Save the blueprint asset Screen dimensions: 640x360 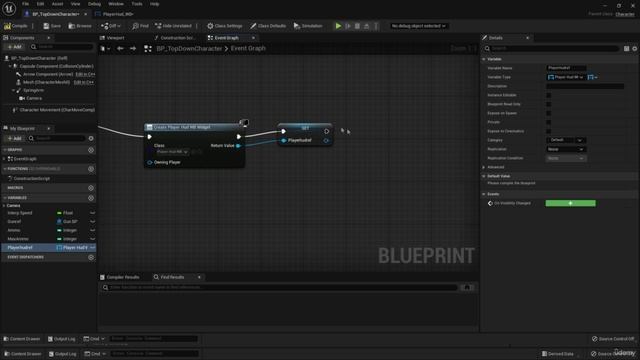coord(52,26)
